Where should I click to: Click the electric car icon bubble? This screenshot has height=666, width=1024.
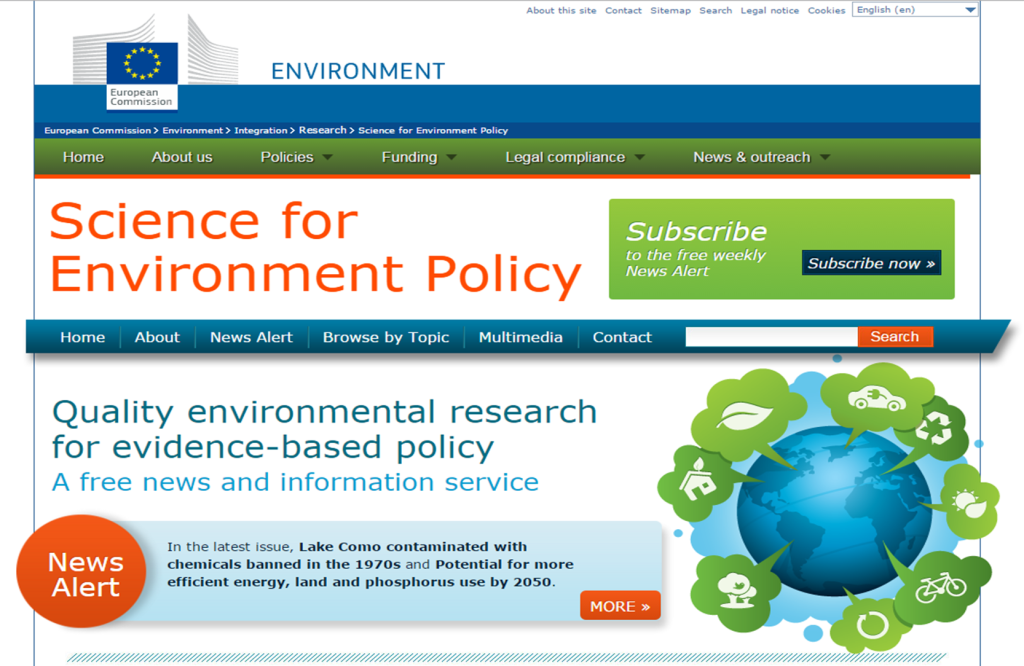[876, 399]
